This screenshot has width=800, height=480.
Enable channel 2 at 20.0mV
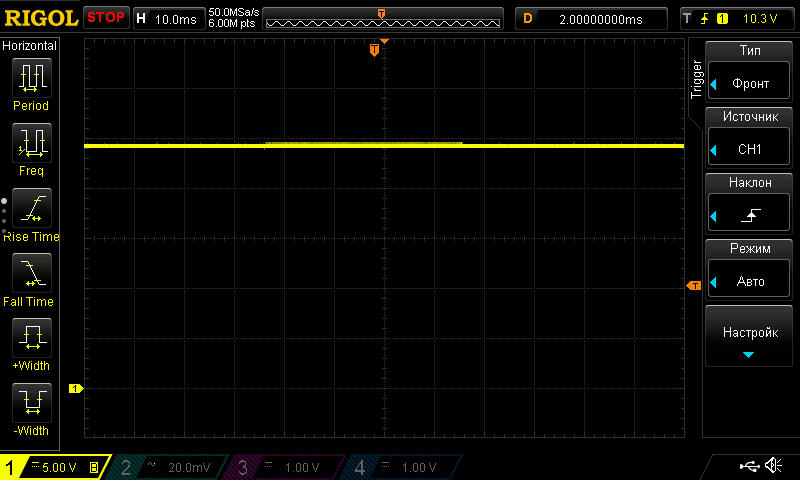click(169, 467)
